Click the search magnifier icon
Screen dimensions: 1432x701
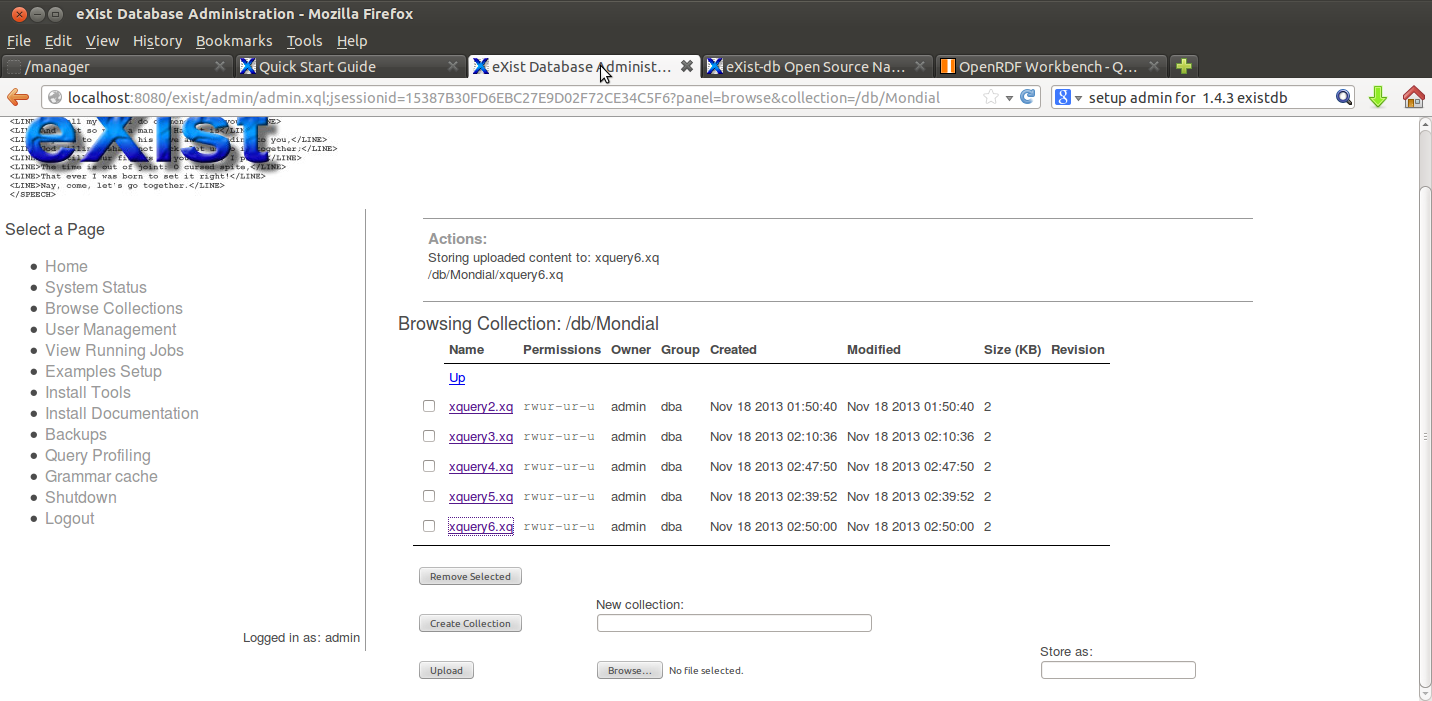pyautogui.click(x=1345, y=97)
